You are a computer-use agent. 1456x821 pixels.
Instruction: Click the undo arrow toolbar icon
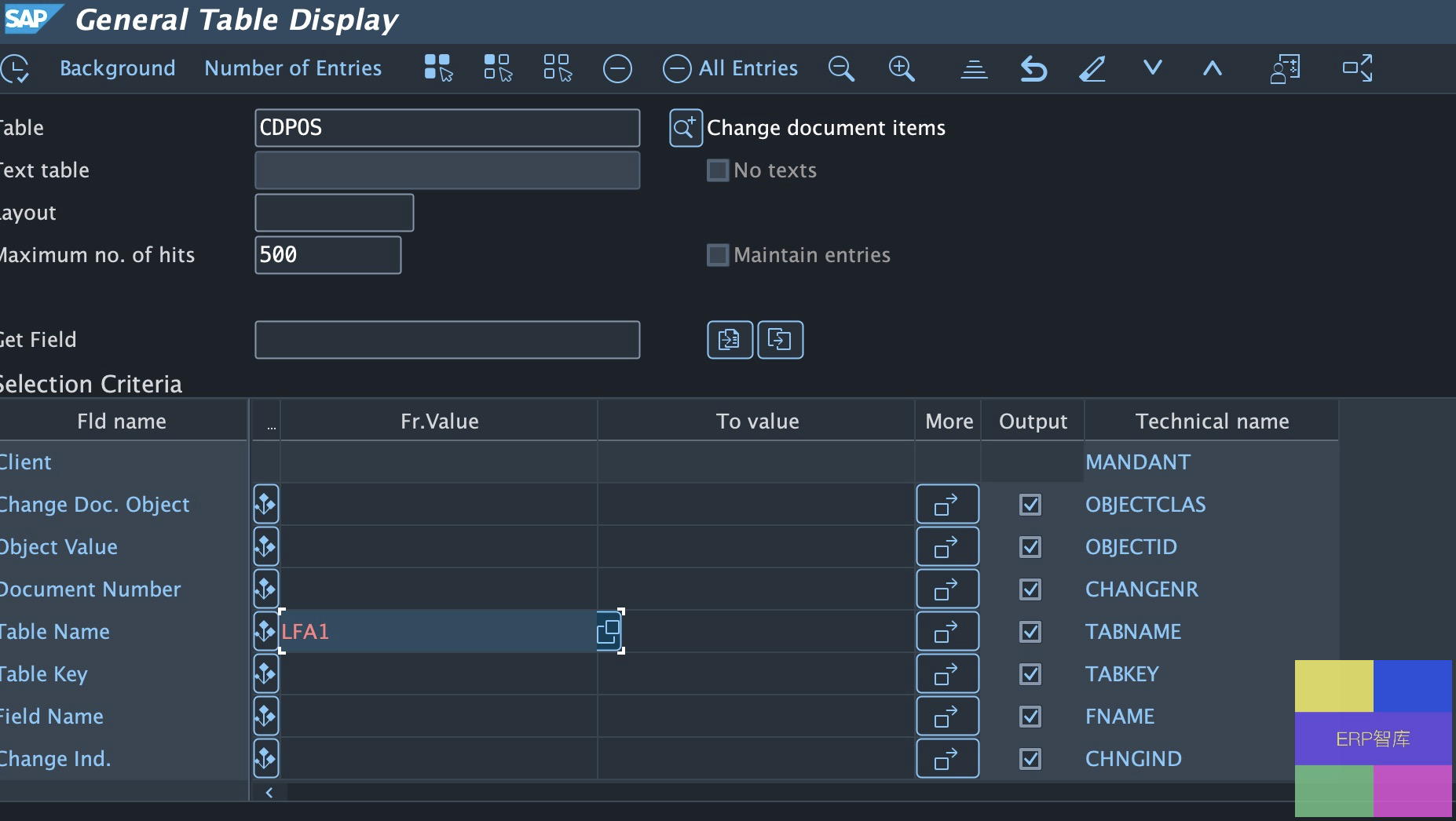[x=1033, y=69]
